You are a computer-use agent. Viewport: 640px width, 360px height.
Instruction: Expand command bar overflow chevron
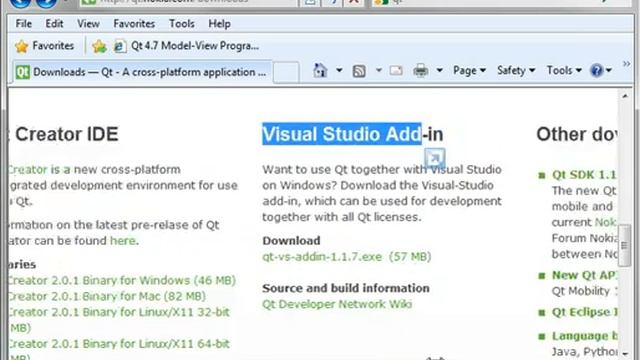626,64
